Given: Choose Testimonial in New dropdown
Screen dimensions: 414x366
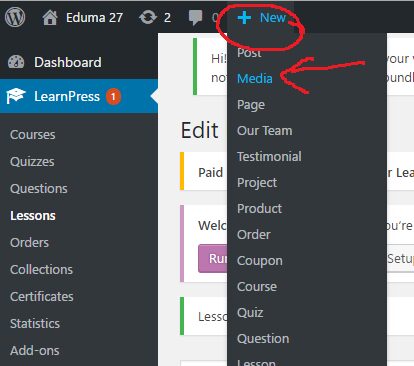Looking at the screenshot, I should pyautogui.click(x=269, y=157).
